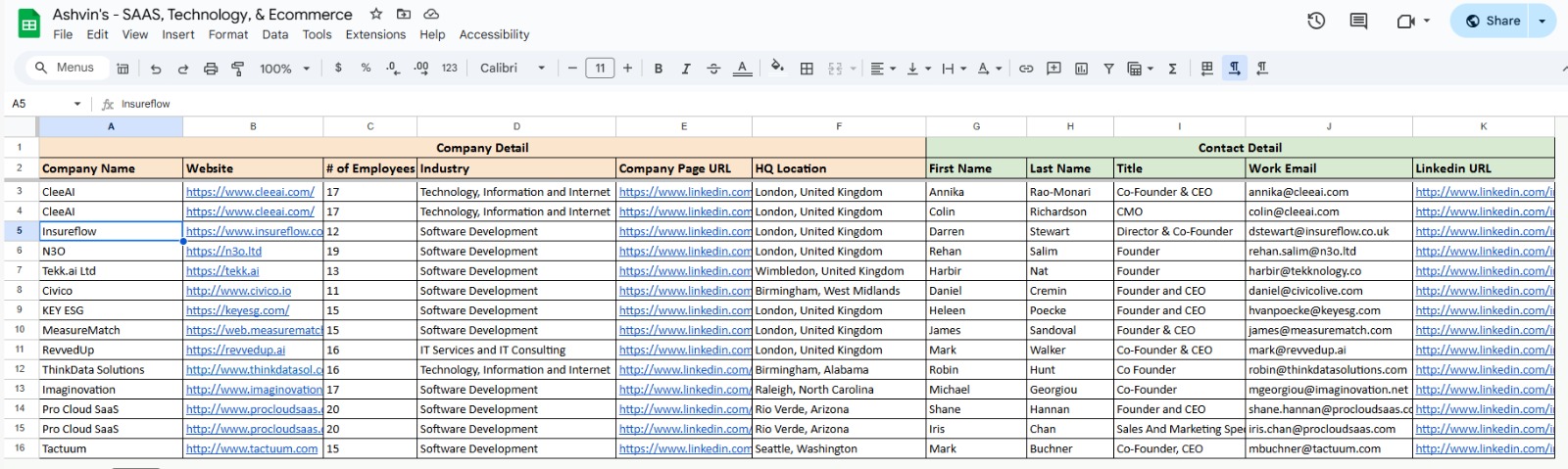
Task: Open the borders tool
Action: (807, 69)
